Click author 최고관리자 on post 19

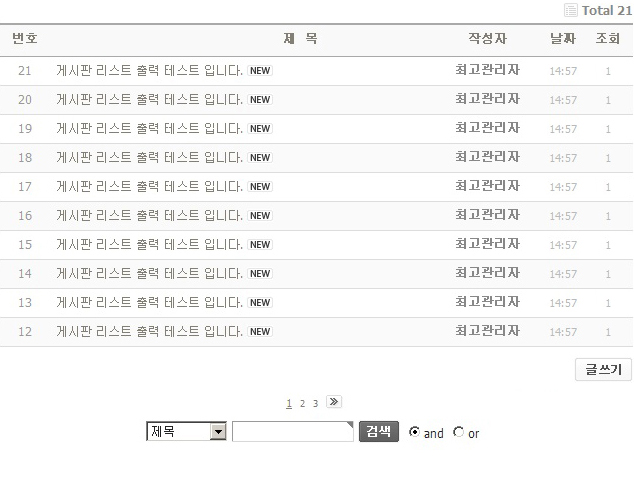[x=487, y=128]
